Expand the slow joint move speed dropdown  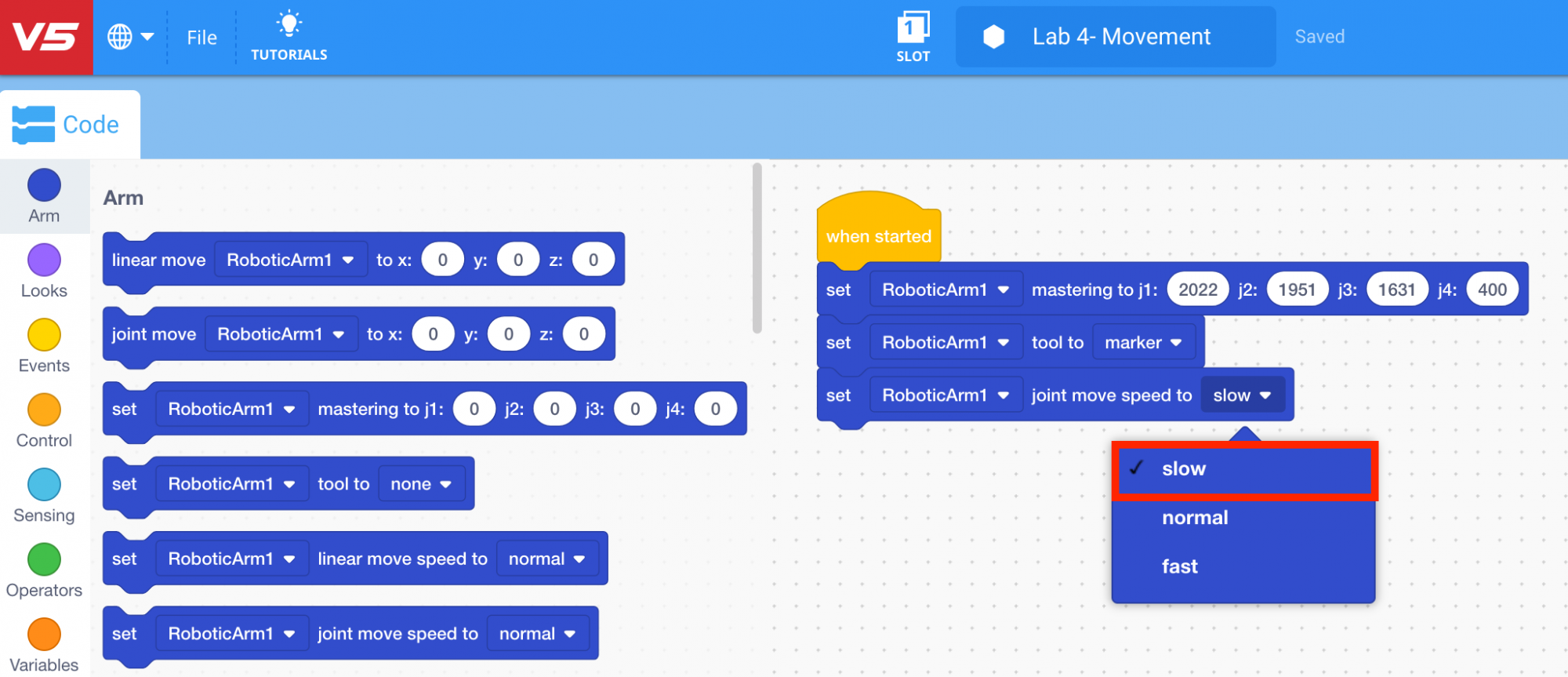click(1242, 395)
